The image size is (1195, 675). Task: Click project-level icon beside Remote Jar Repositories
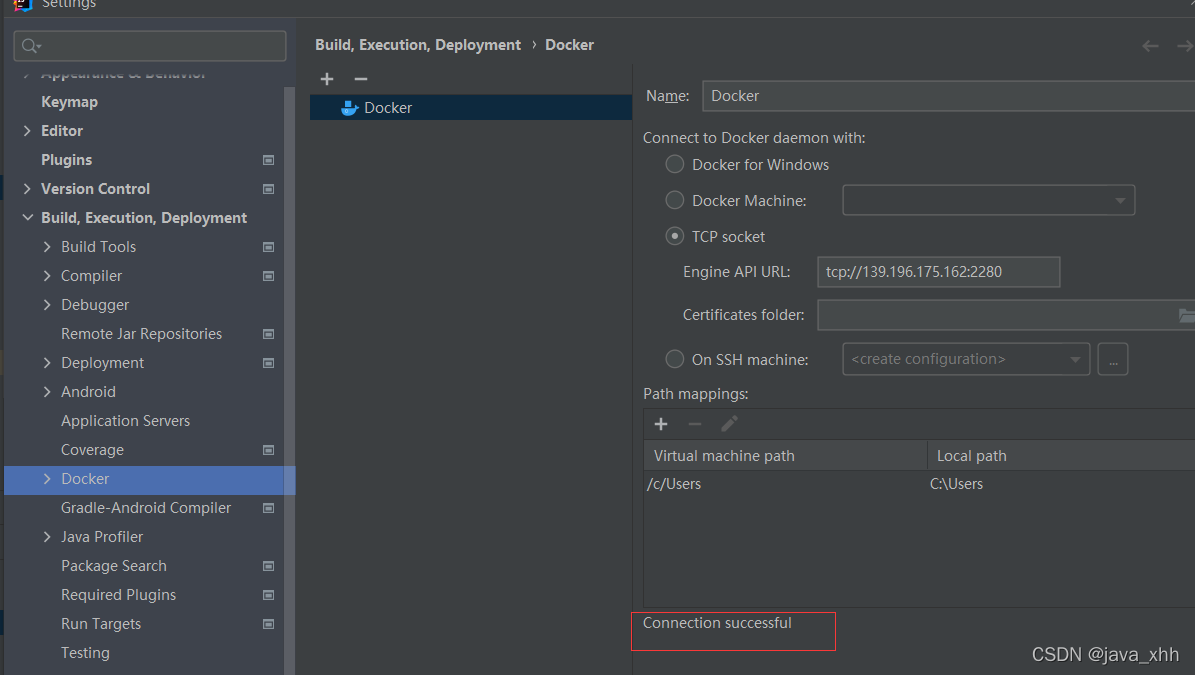click(268, 334)
